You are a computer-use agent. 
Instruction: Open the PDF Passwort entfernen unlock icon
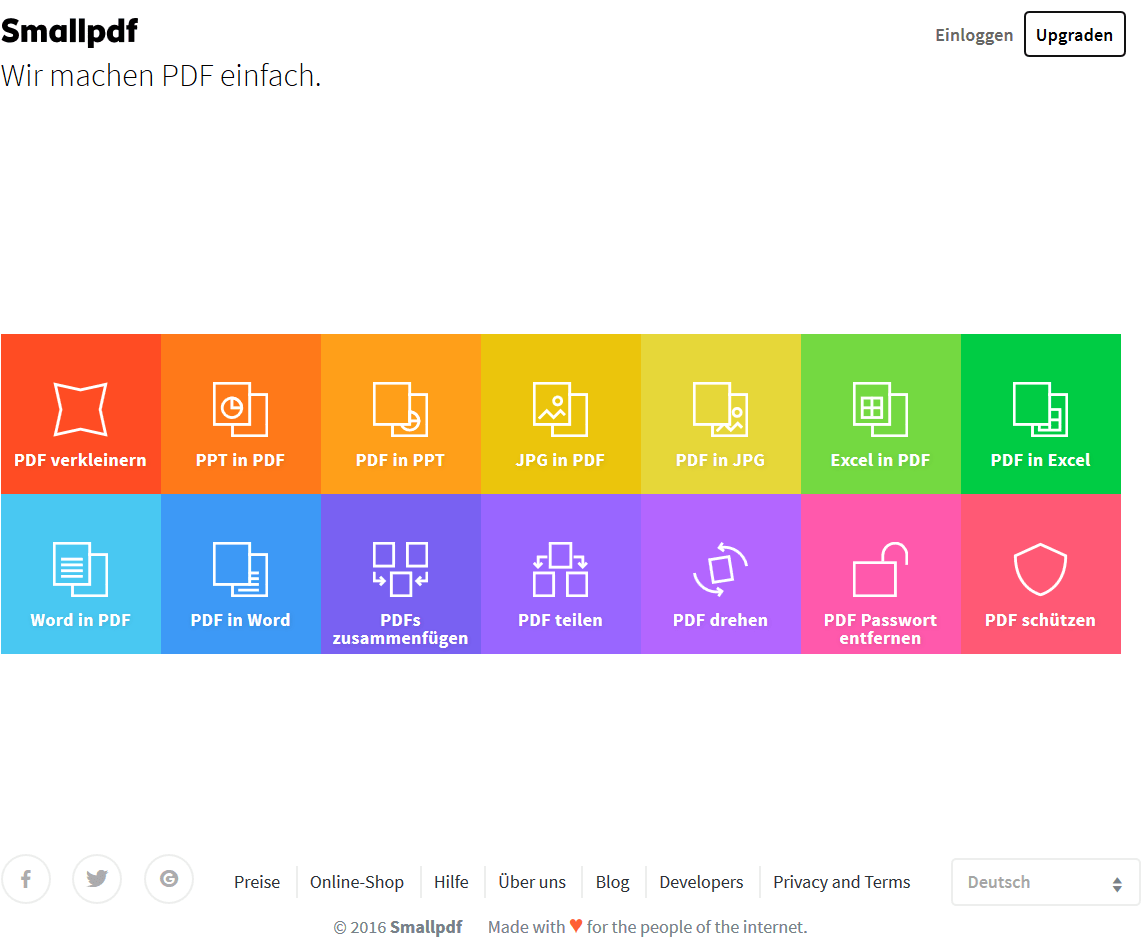(880, 569)
